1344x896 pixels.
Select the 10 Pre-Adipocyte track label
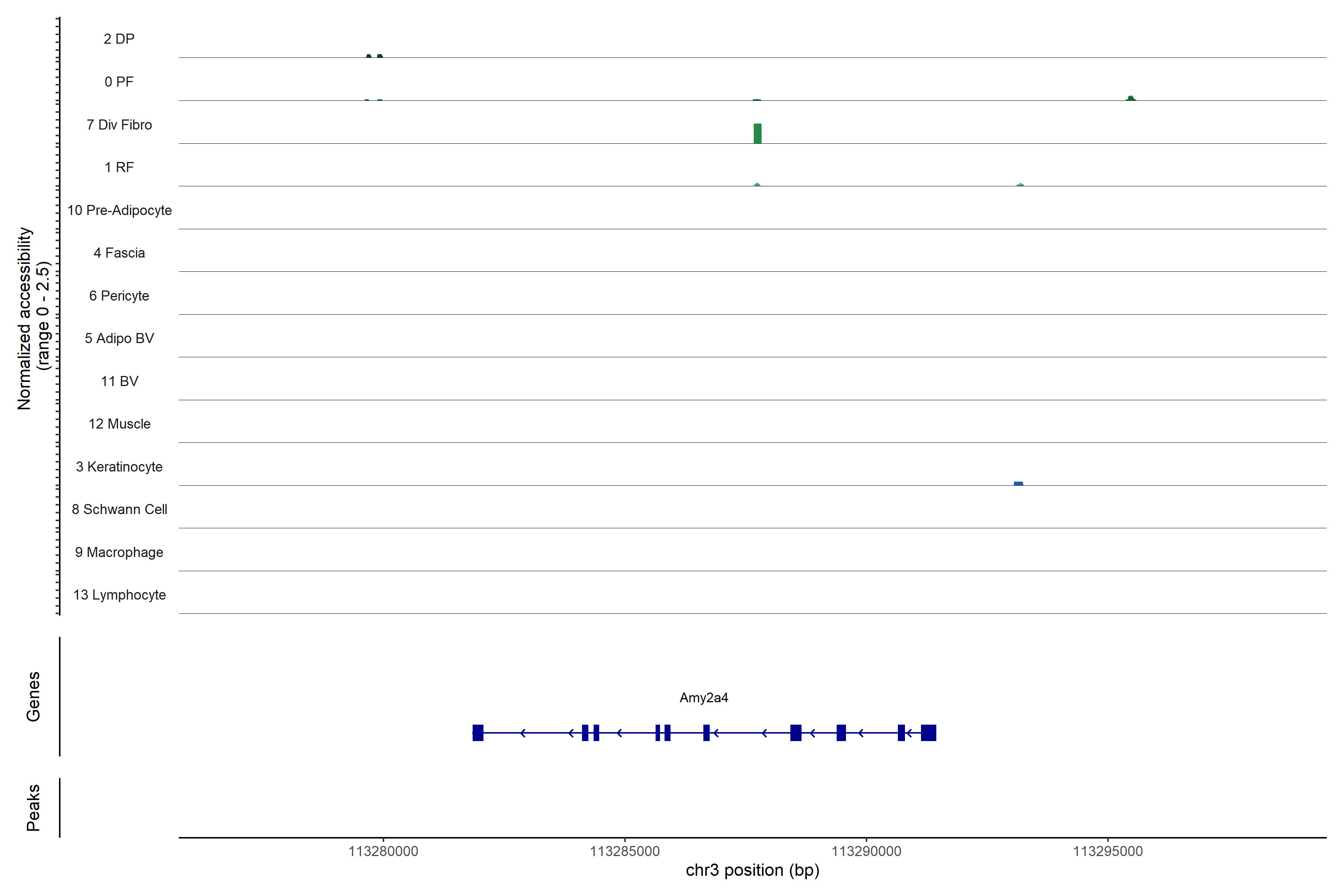[119, 210]
